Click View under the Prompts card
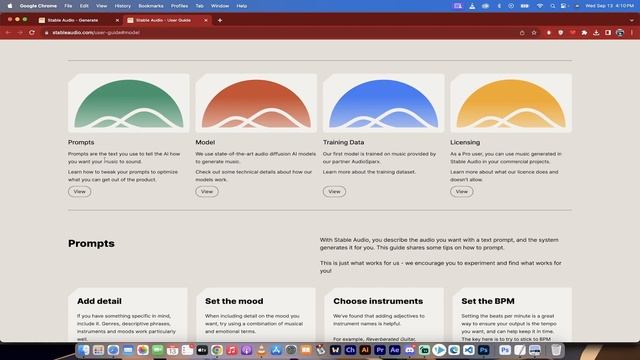The image size is (640, 360). [80, 191]
